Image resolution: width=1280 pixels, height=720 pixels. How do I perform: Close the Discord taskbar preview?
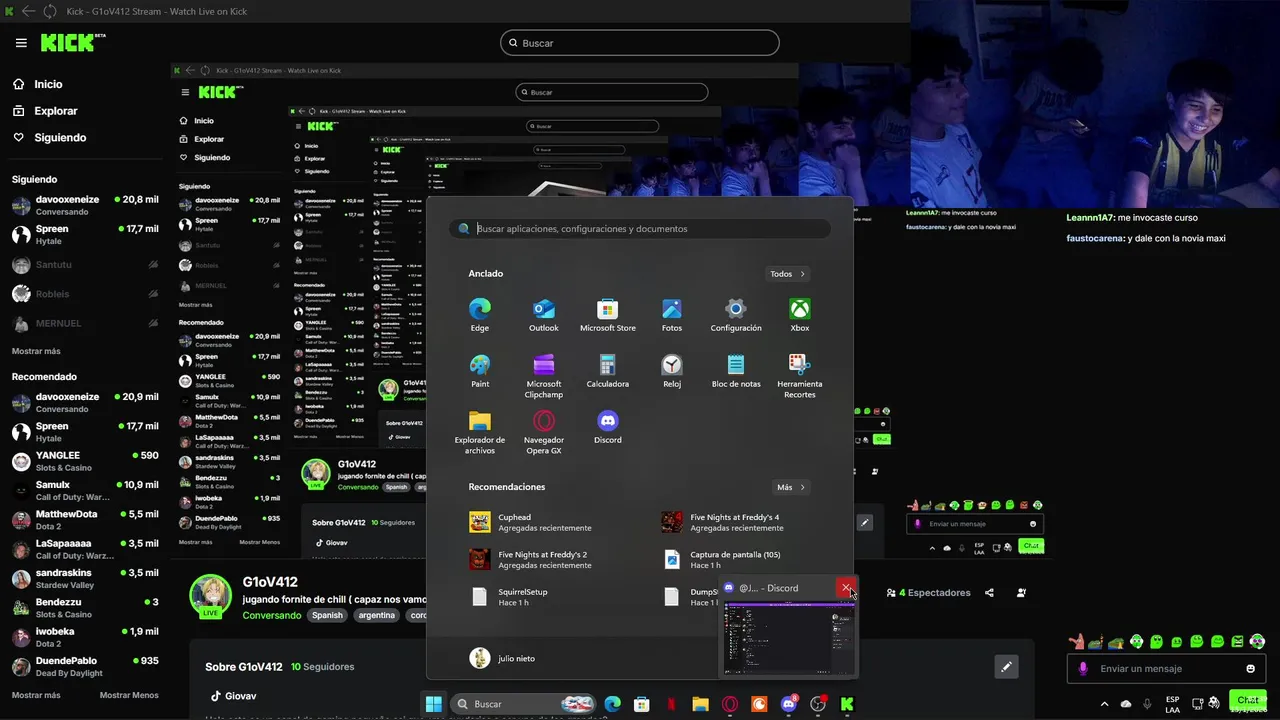[846, 588]
